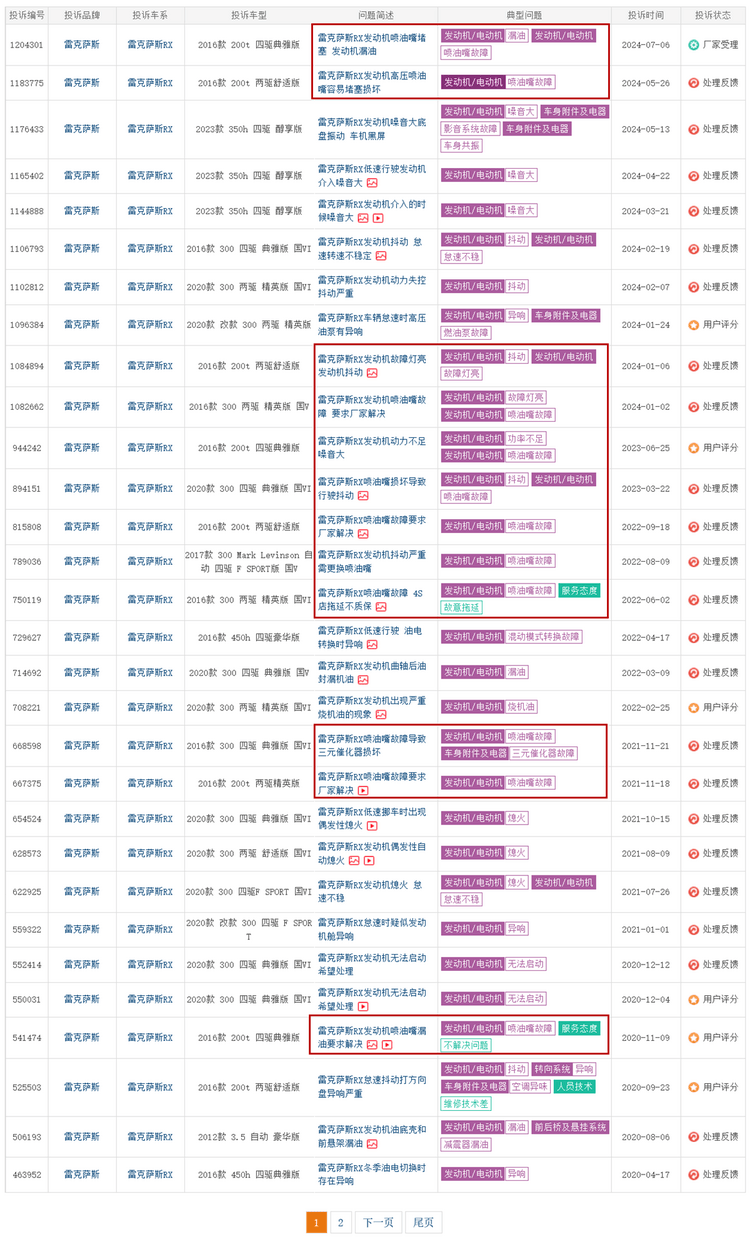Play the video icon in complaint 1144888
Screen dimensions: 750x1237
pyautogui.click(x=378, y=218)
